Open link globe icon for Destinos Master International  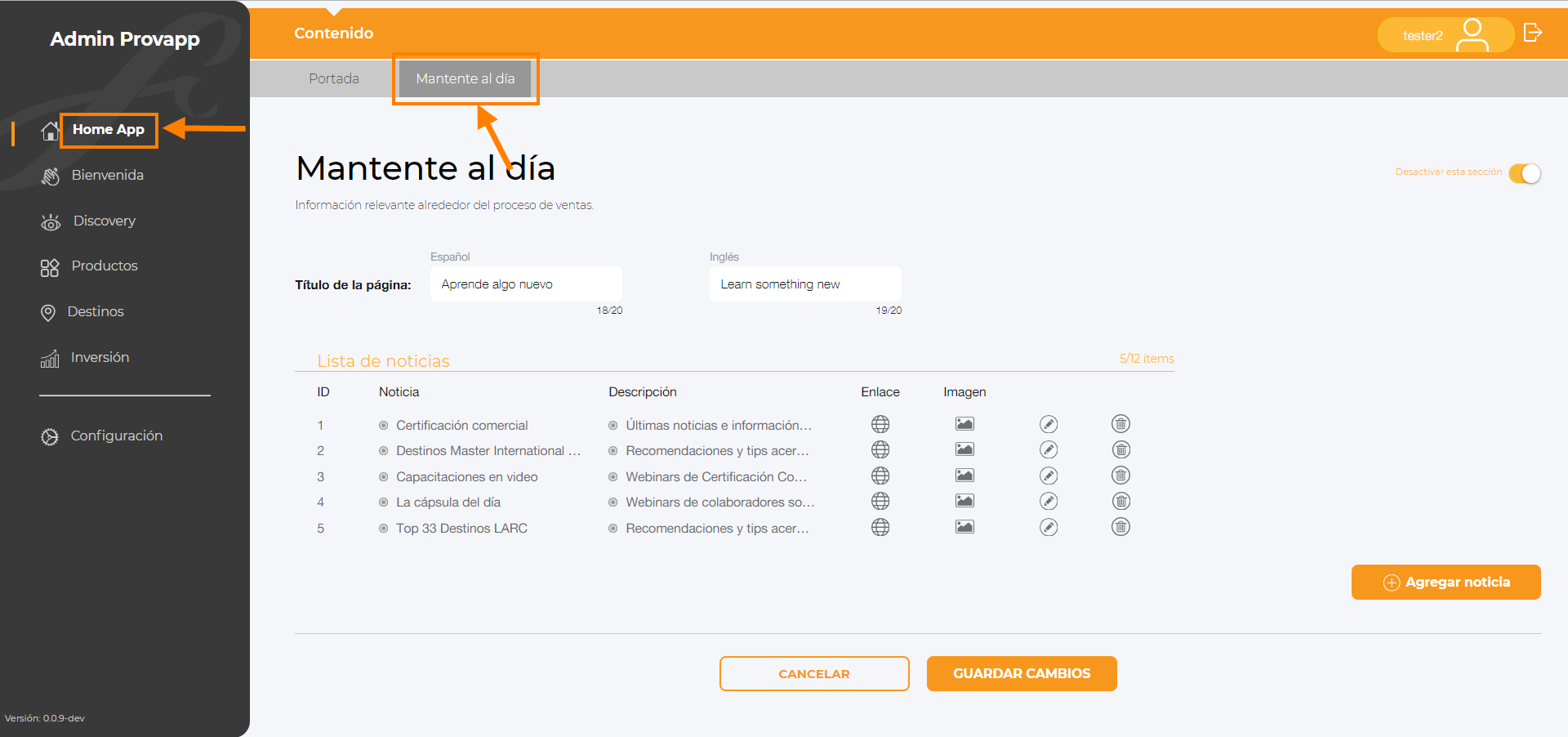tap(880, 449)
